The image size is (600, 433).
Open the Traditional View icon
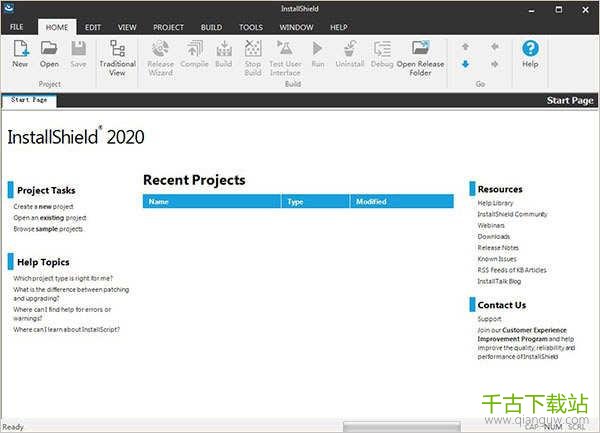coord(117,56)
